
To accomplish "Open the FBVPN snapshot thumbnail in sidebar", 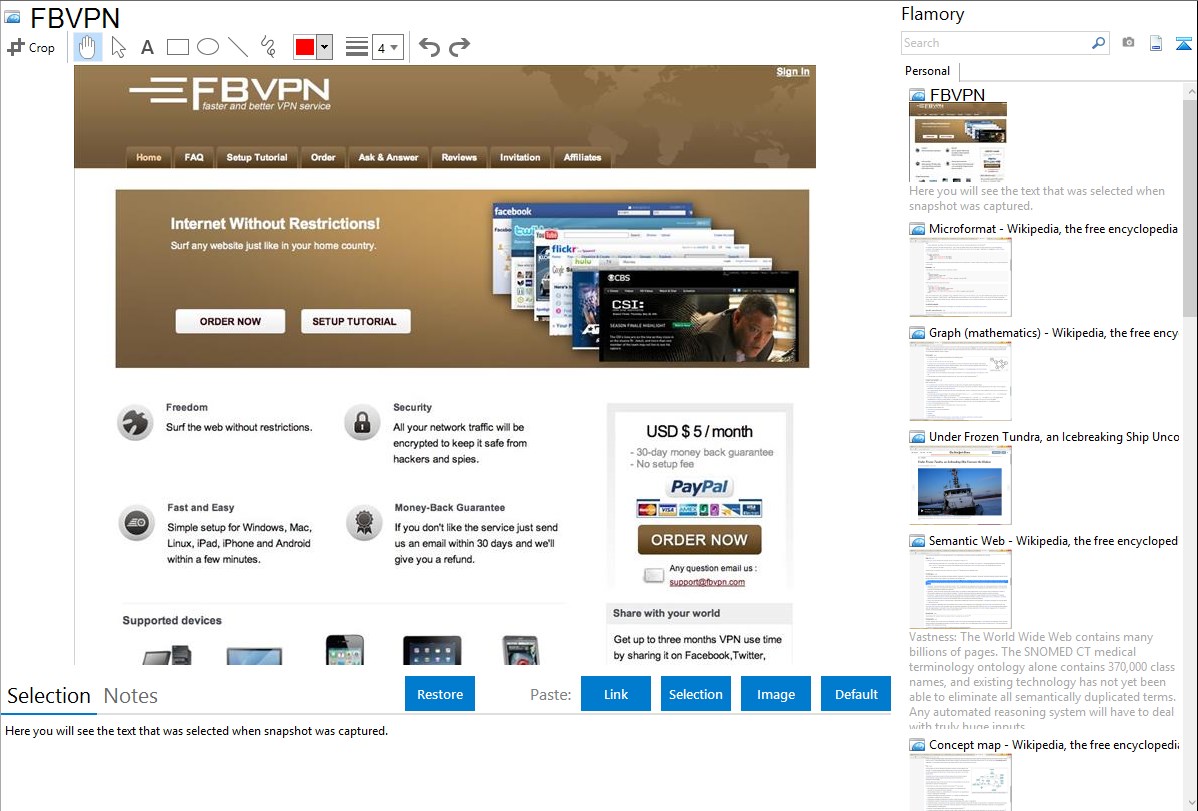I will [958, 141].
